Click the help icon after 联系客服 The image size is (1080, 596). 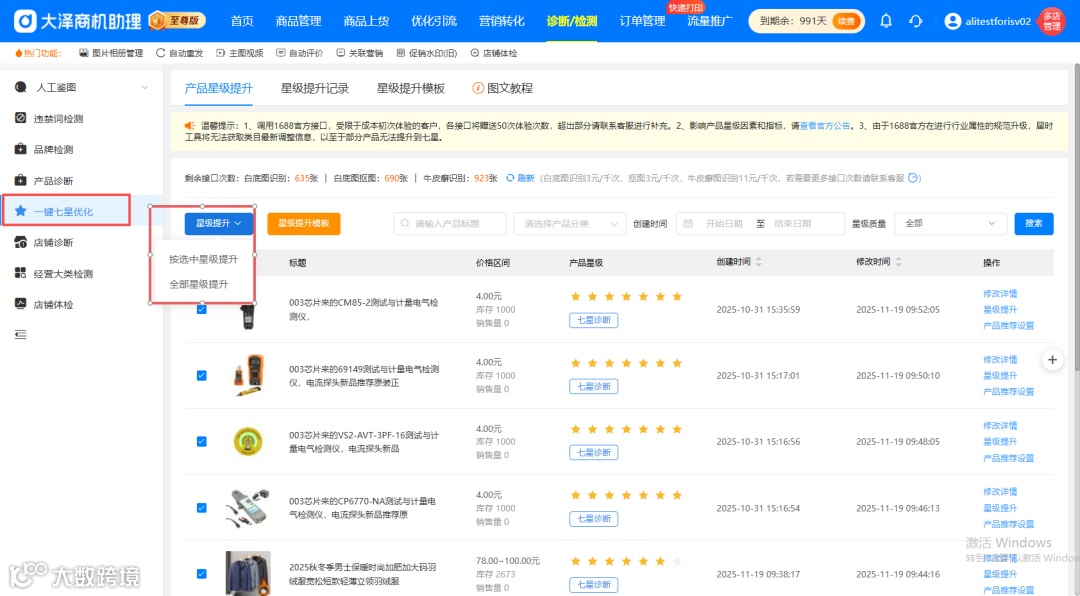click(913, 178)
